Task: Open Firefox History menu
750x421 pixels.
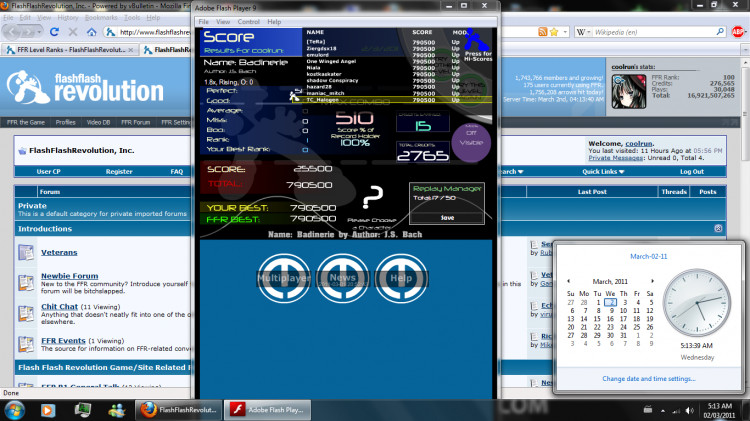Action: coord(67,18)
